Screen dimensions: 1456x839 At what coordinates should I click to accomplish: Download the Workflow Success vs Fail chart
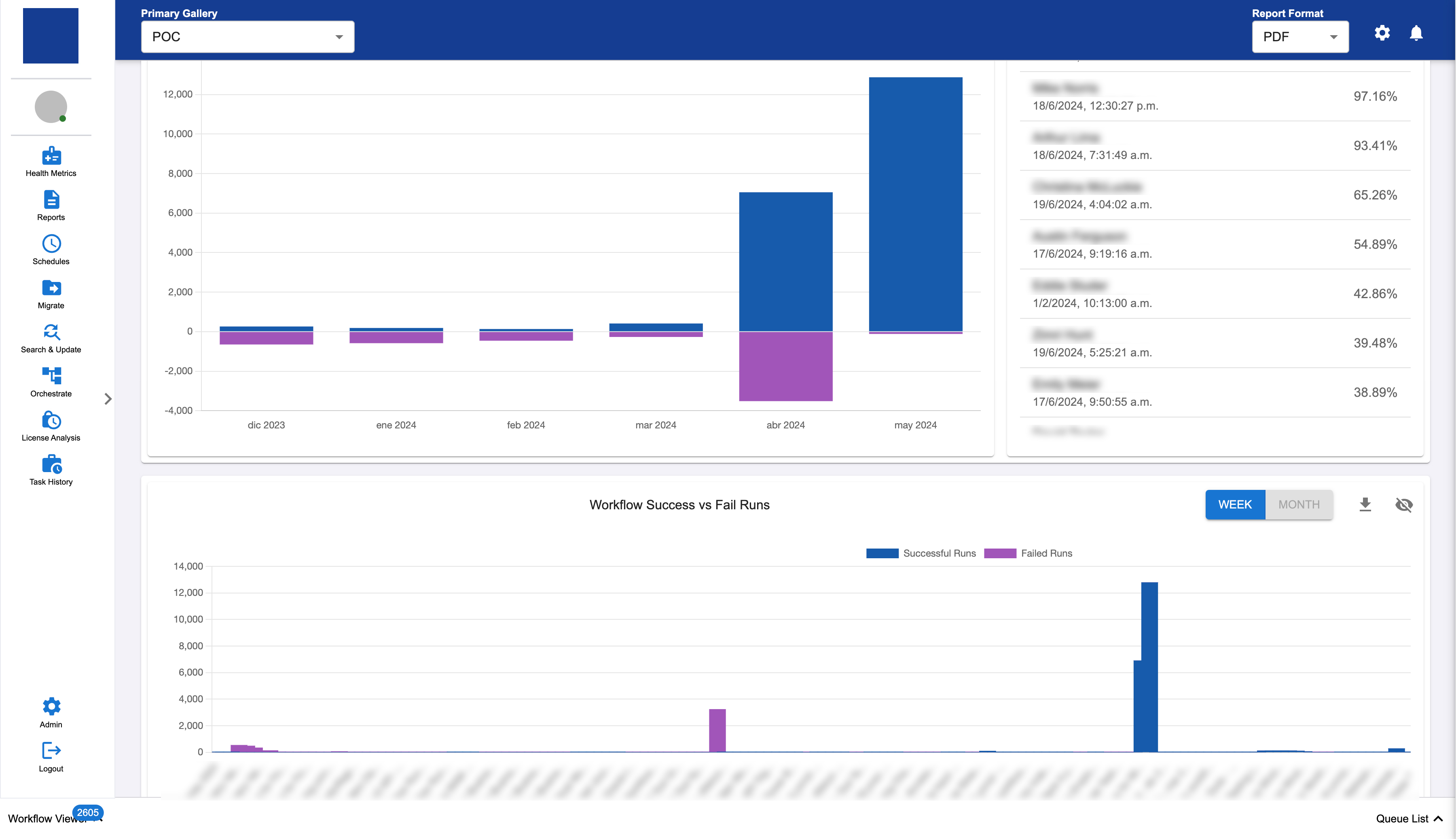pos(1365,505)
